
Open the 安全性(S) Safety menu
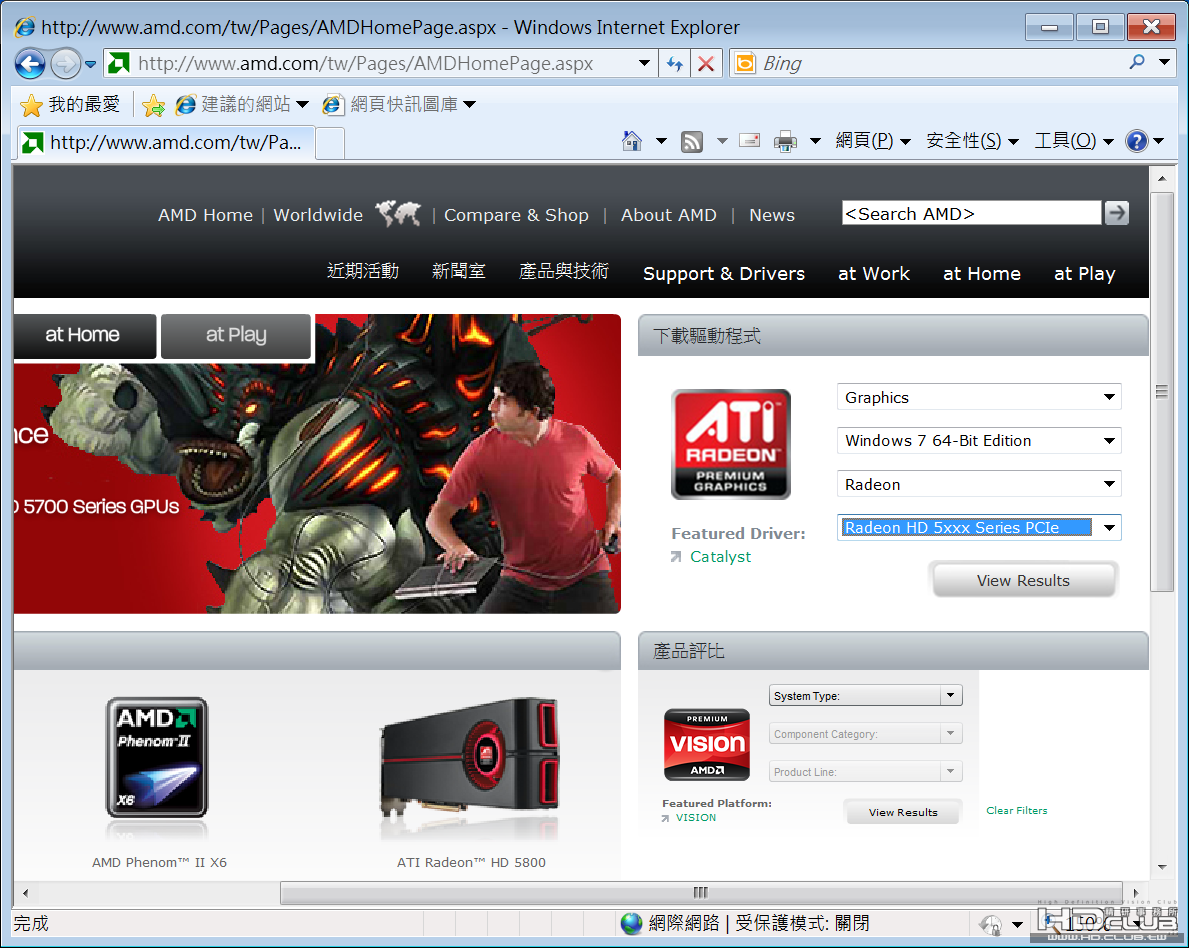pos(971,141)
